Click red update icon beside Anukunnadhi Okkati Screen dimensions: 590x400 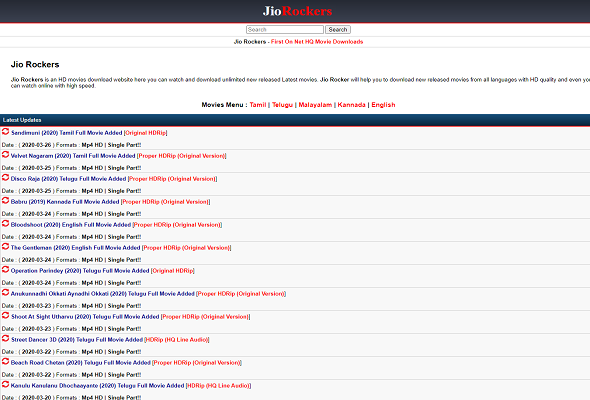[x=5, y=292]
